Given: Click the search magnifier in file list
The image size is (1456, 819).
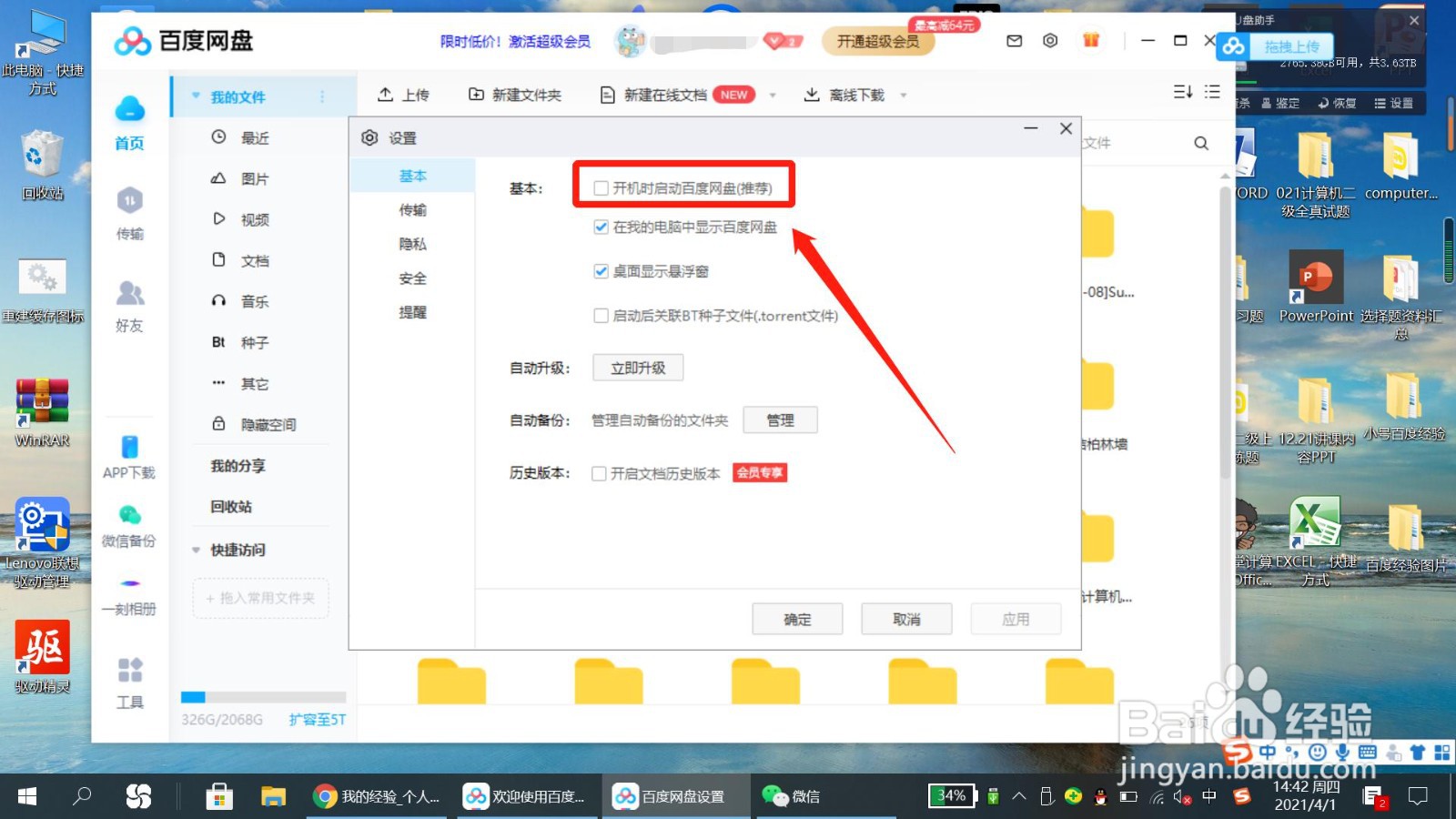Looking at the screenshot, I should (x=1201, y=143).
